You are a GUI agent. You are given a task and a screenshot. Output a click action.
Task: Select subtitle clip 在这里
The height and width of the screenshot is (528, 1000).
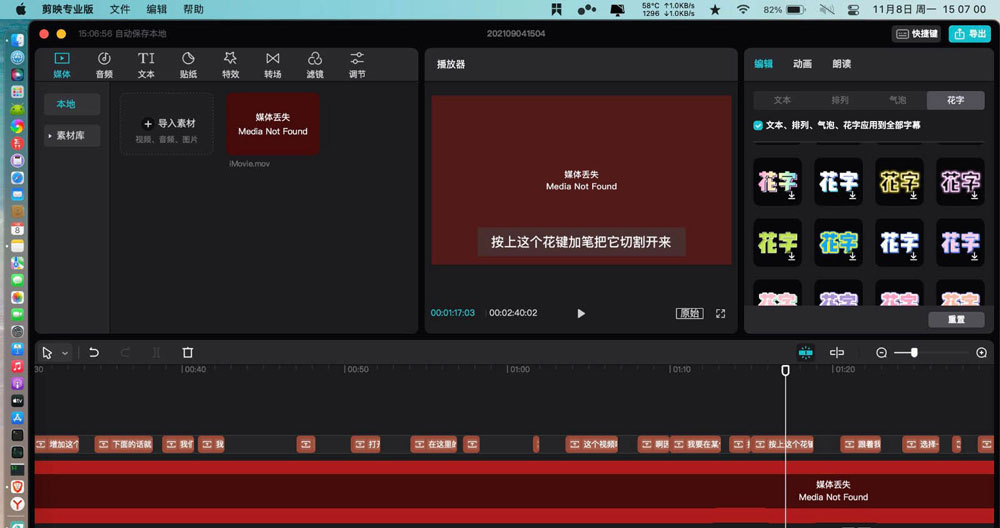point(434,444)
